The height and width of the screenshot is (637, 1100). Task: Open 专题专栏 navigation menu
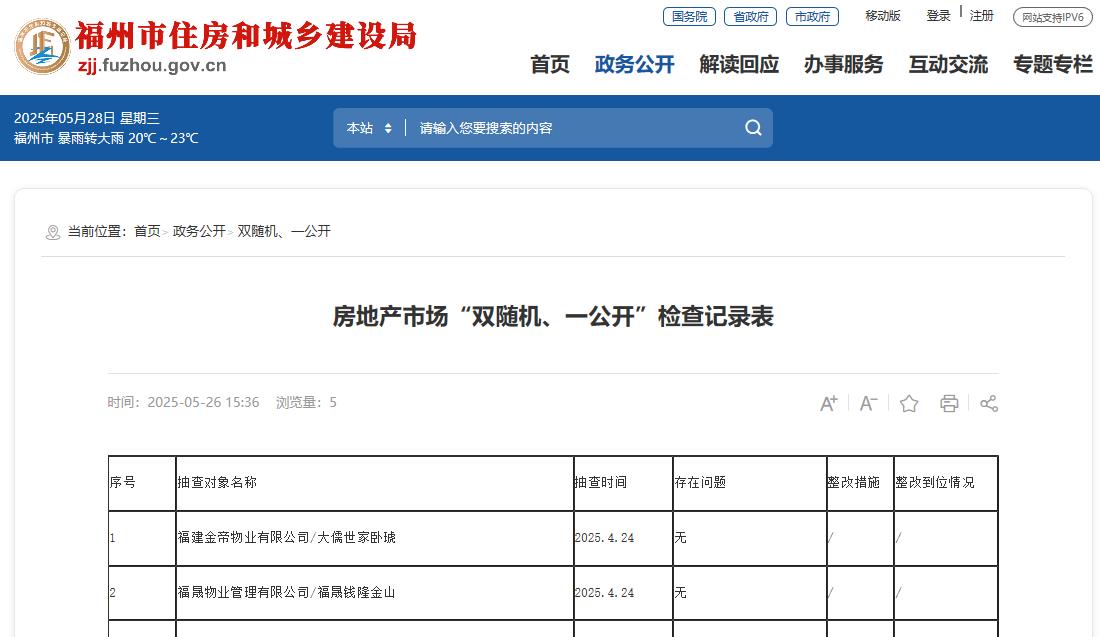[1052, 65]
